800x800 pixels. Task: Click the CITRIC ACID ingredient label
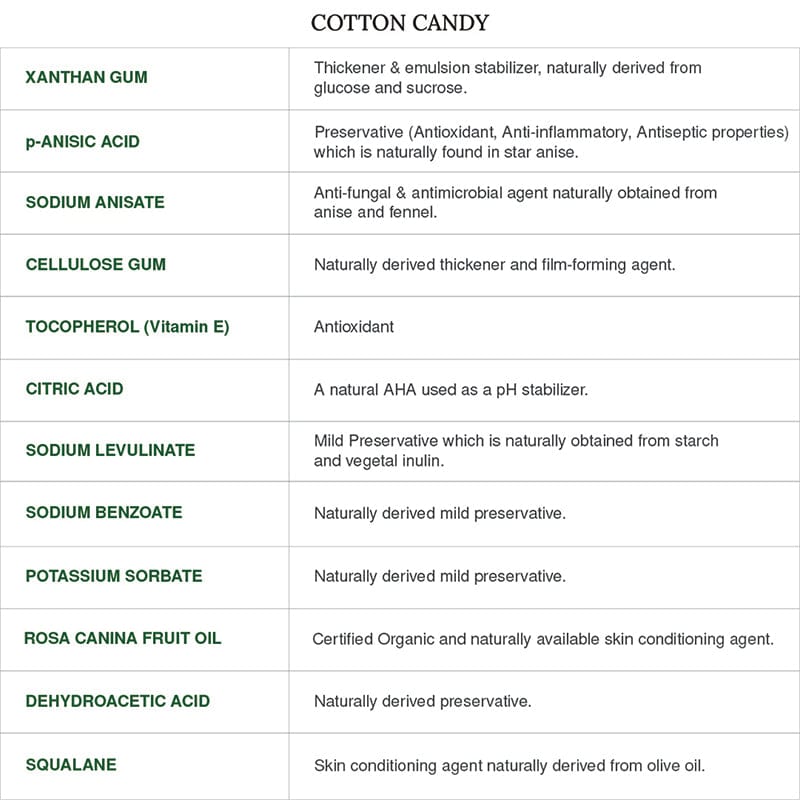(75, 389)
